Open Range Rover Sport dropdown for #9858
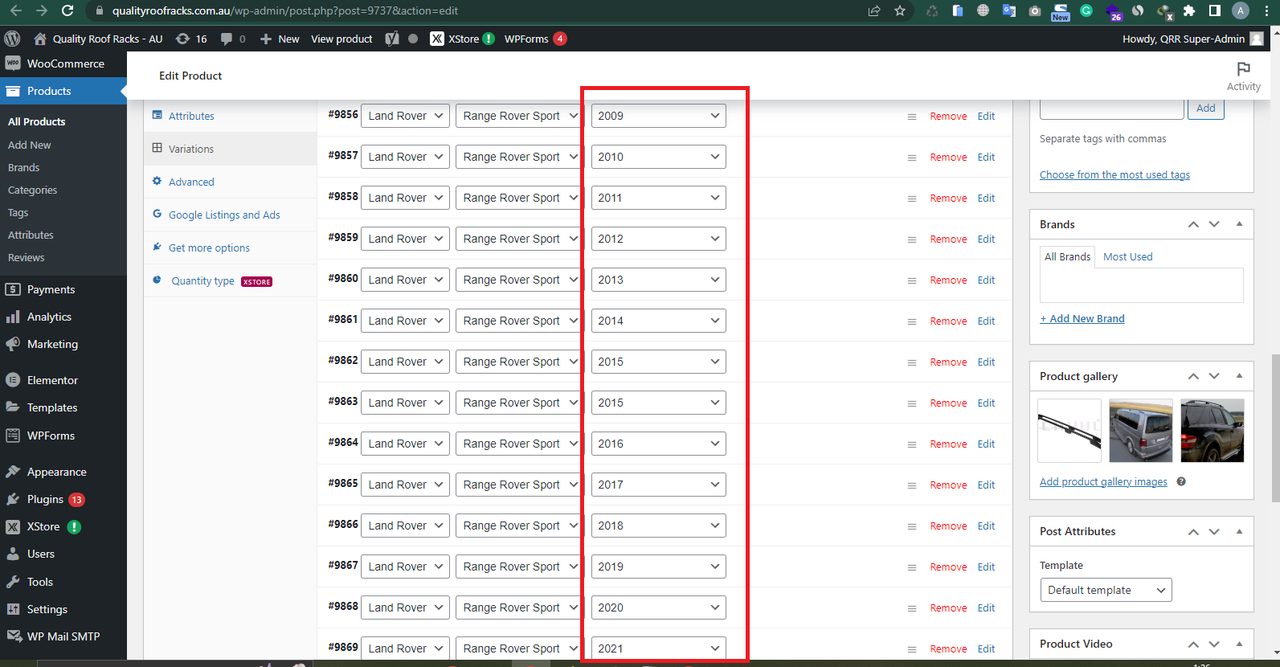This screenshot has height=667, width=1280. [x=520, y=198]
